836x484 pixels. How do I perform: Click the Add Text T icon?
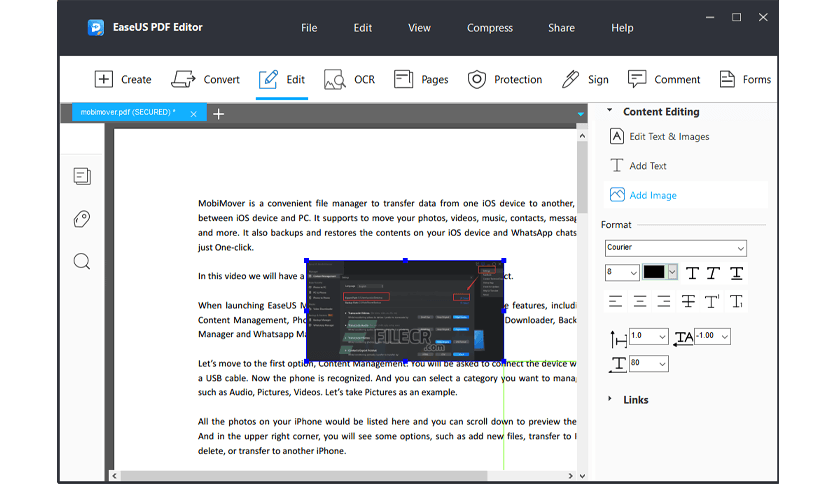pos(617,166)
